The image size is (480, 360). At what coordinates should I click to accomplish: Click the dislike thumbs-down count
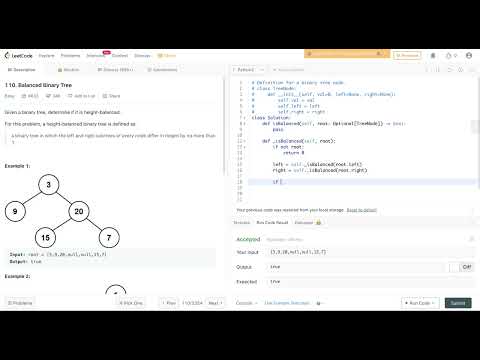(53, 96)
